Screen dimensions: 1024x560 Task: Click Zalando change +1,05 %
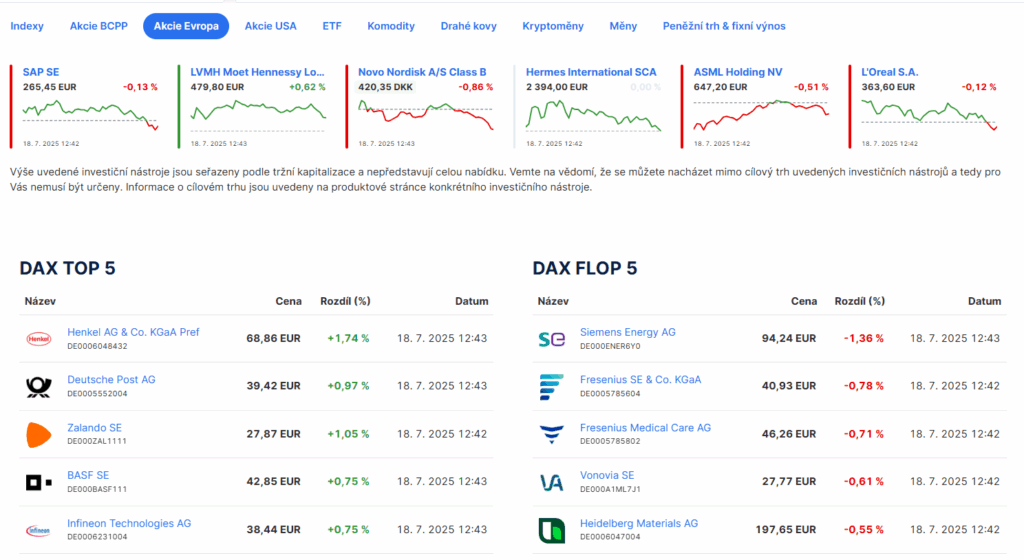[348, 433]
